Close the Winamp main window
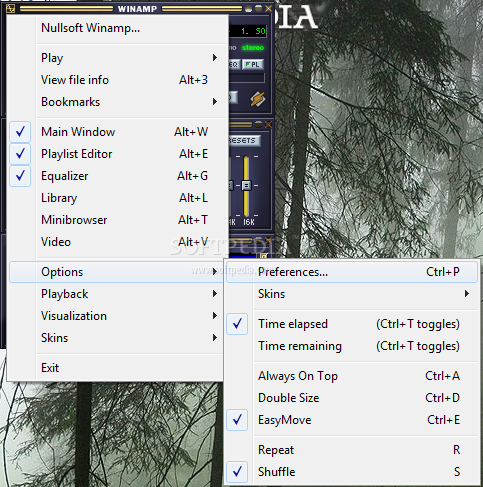483x487 pixels. pos(268,9)
